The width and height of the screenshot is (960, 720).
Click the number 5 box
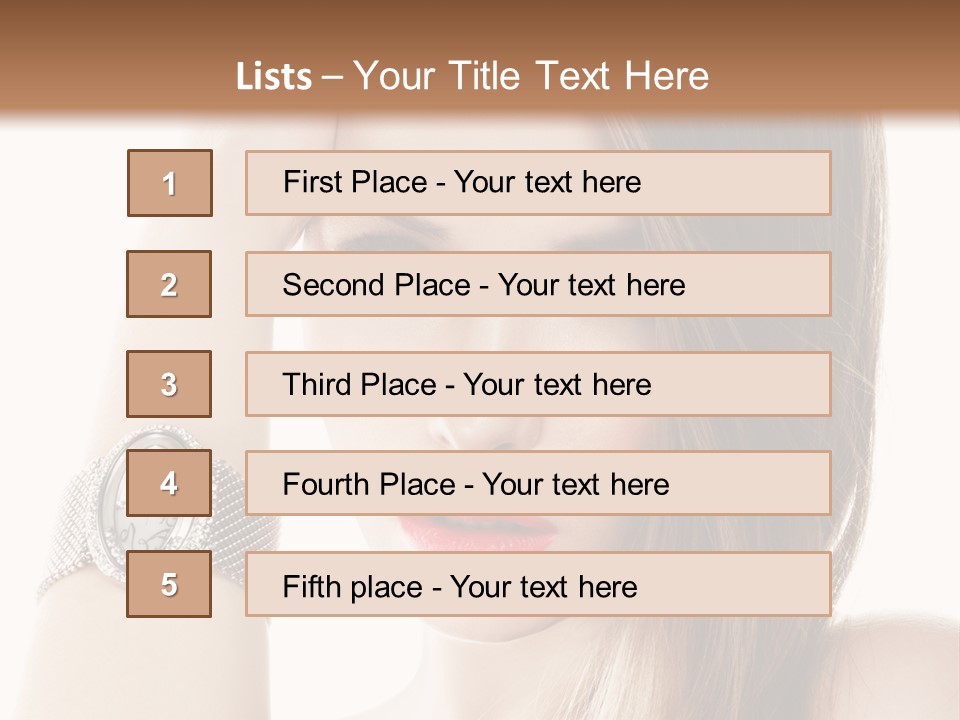(169, 584)
